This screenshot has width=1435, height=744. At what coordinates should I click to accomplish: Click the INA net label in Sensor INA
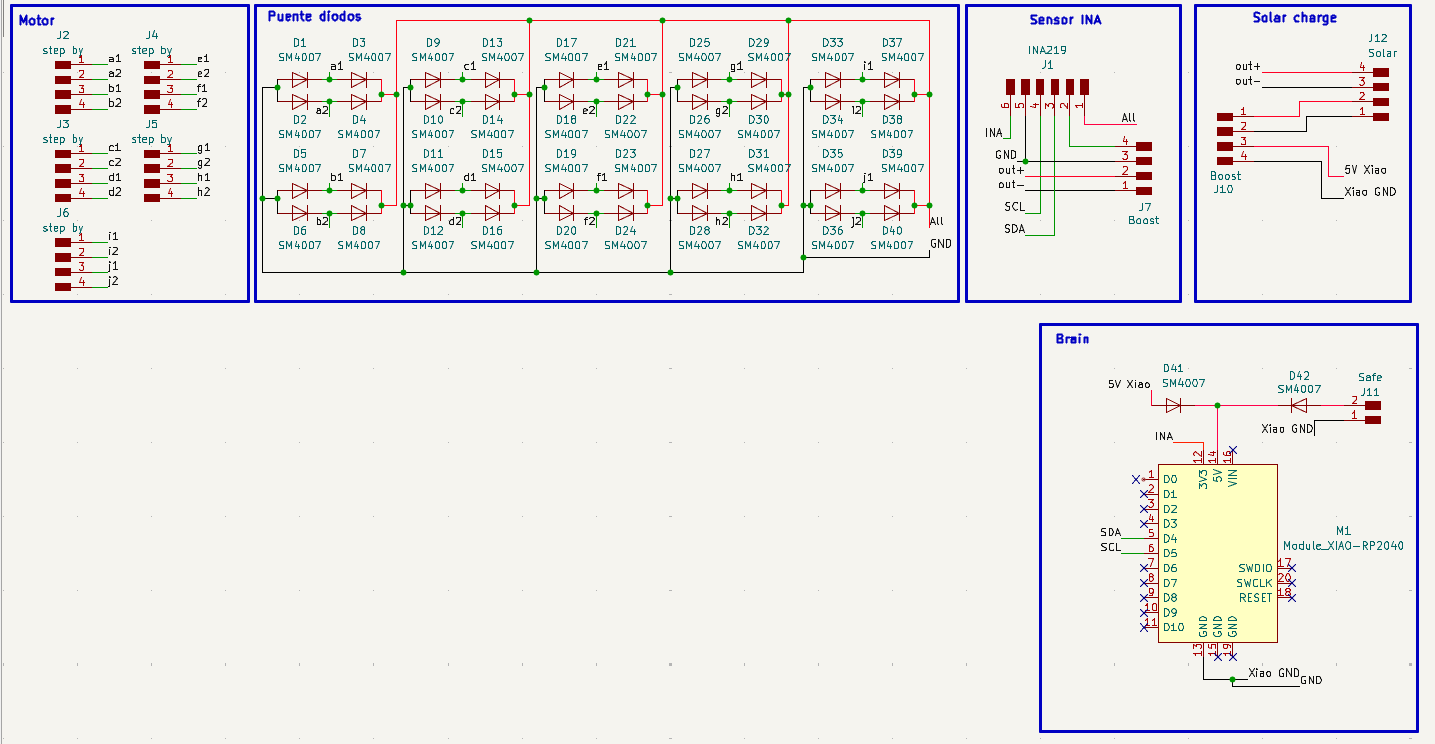coord(994,132)
